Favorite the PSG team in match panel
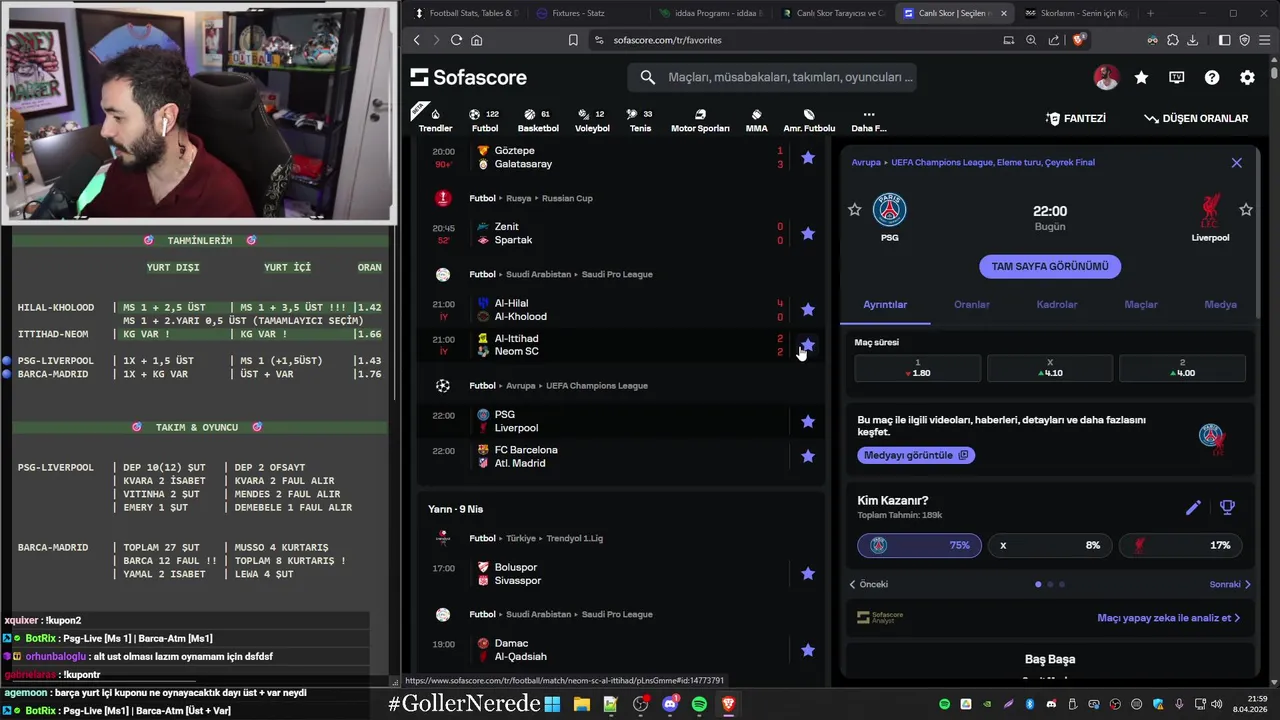The image size is (1280, 720). tap(854, 210)
